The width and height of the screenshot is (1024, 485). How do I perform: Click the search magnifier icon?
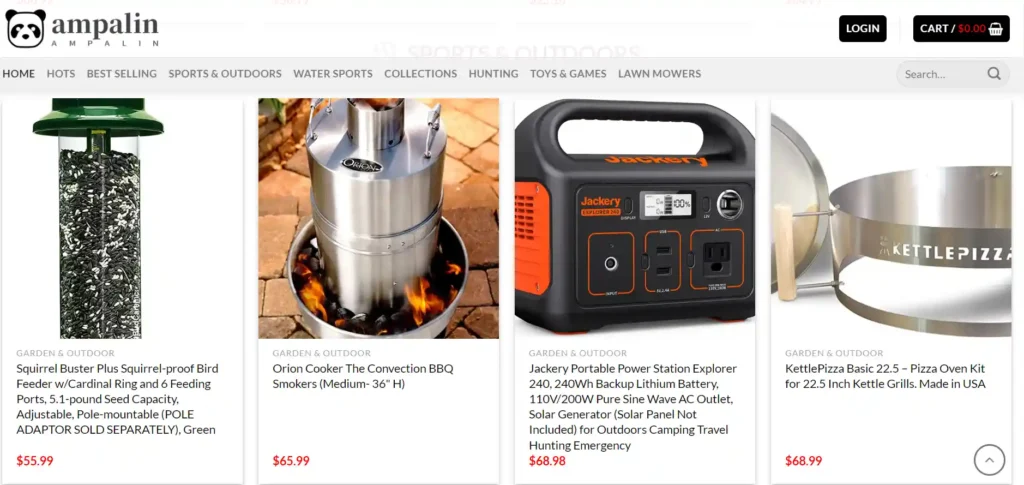(994, 74)
